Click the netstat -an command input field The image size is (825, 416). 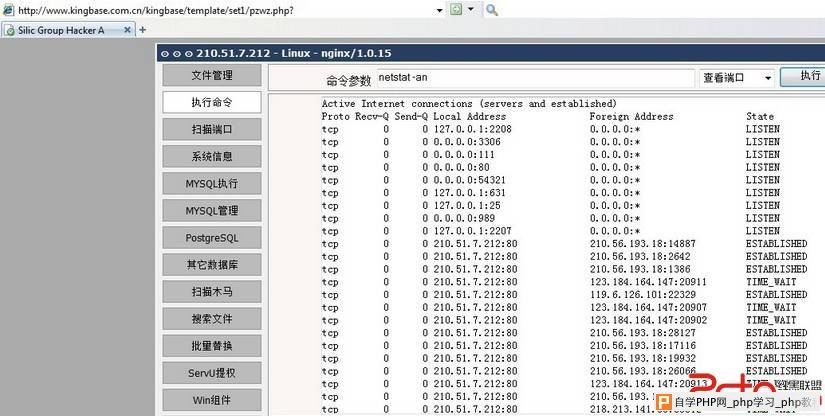pos(532,78)
